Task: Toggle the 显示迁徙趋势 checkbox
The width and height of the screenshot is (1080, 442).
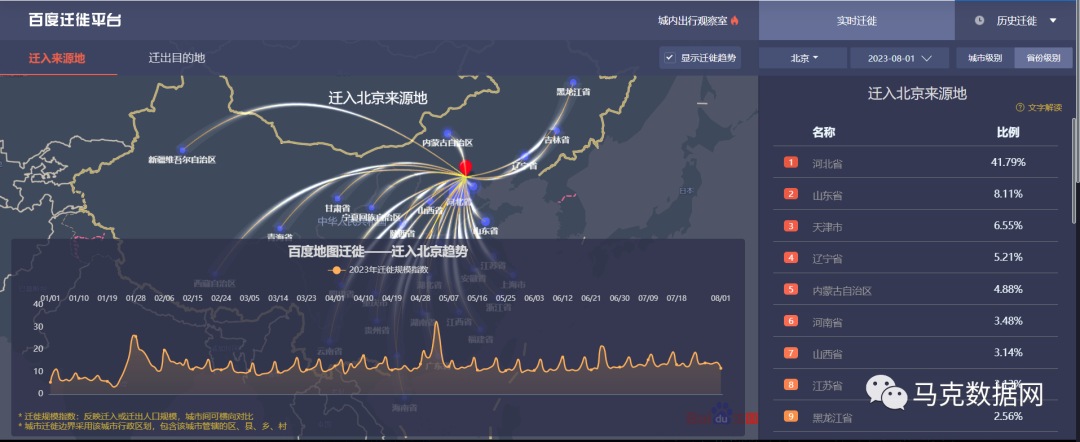Action: point(669,58)
